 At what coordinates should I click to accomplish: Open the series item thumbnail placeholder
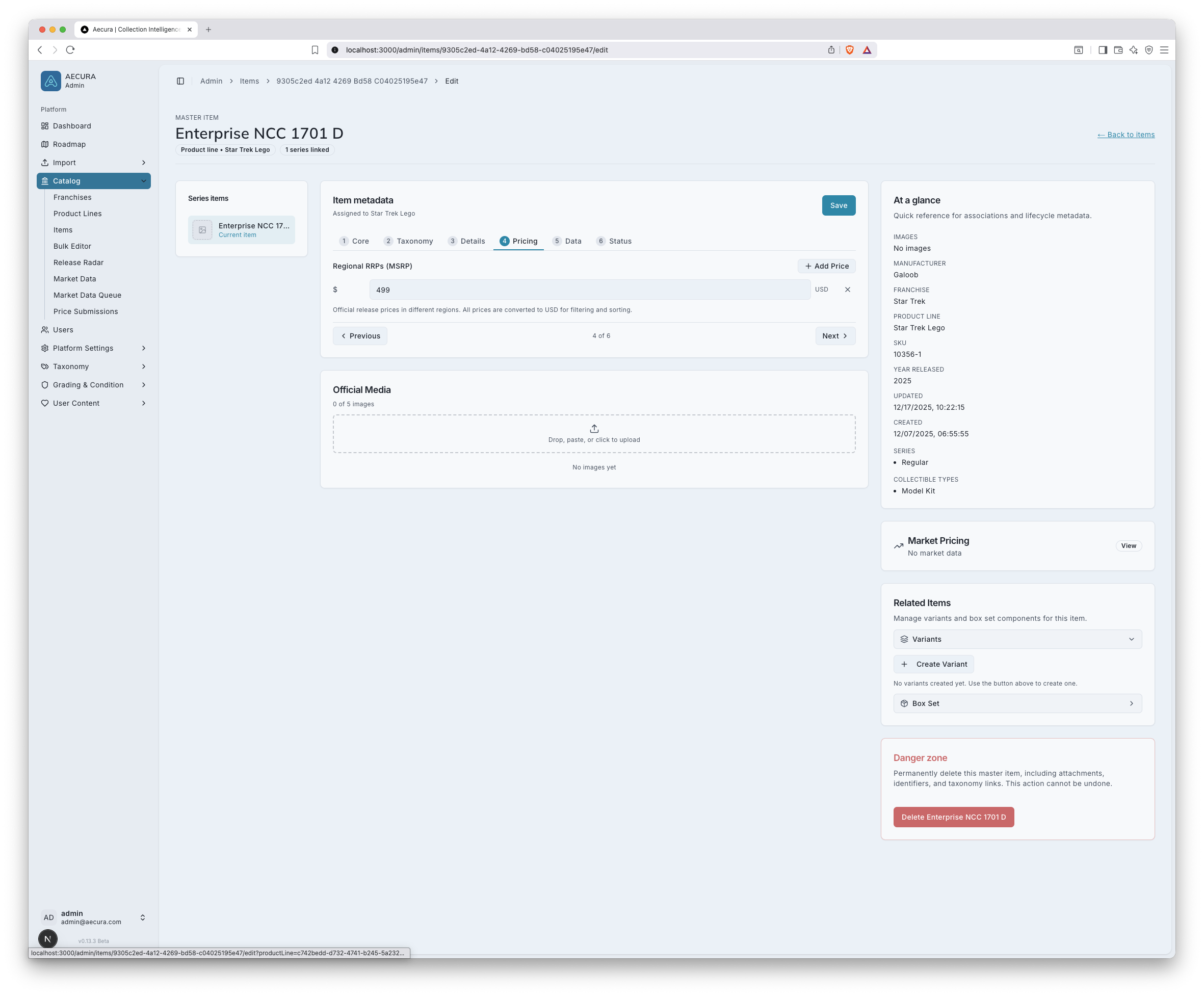[x=202, y=230]
